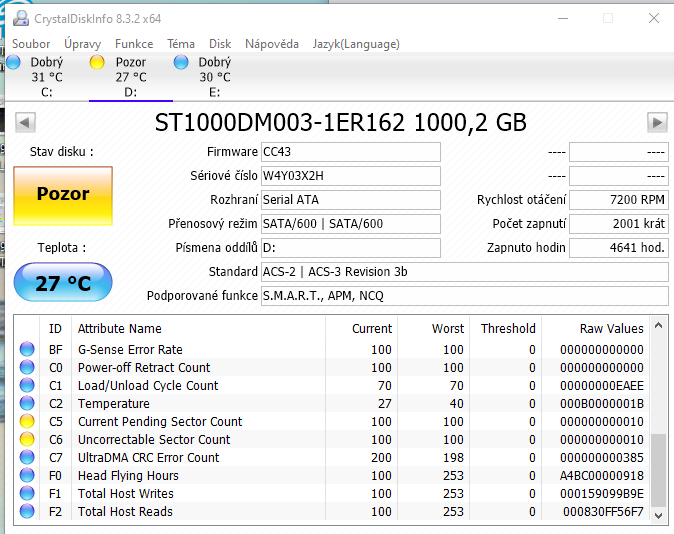This screenshot has height=534, width=674.
Task: Click the blue status icon for G-Sense Error Rate
Action: (x=27, y=350)
